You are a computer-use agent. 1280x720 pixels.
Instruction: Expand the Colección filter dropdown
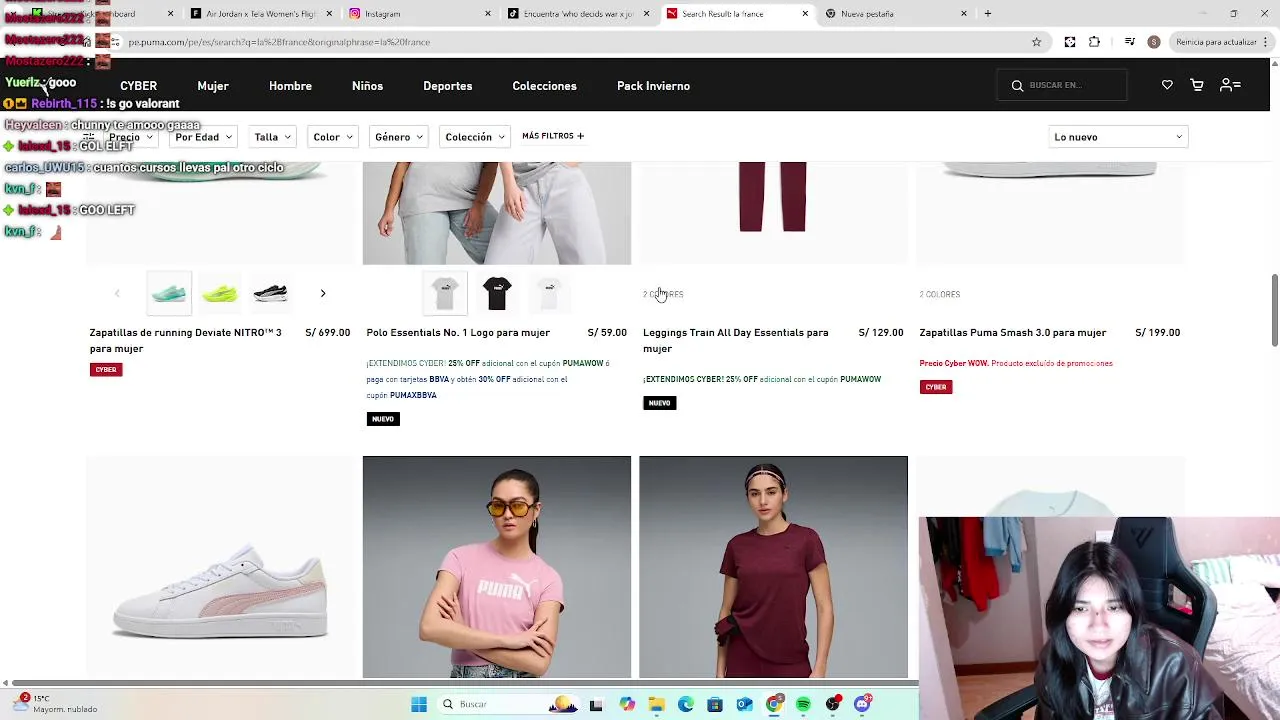coord(475,137)
